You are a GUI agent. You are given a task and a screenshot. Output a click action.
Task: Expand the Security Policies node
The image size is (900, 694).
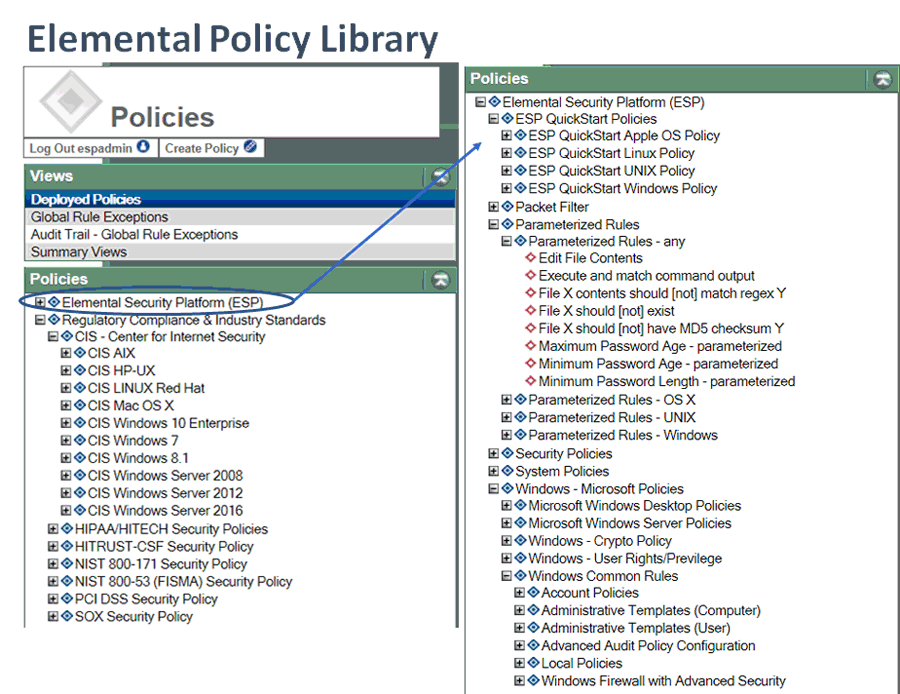(494, 453)
